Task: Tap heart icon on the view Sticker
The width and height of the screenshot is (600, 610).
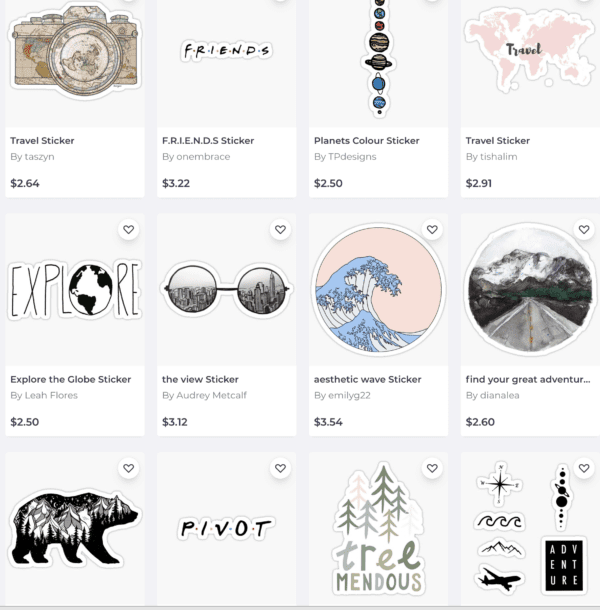Action: tap(280, 230)
